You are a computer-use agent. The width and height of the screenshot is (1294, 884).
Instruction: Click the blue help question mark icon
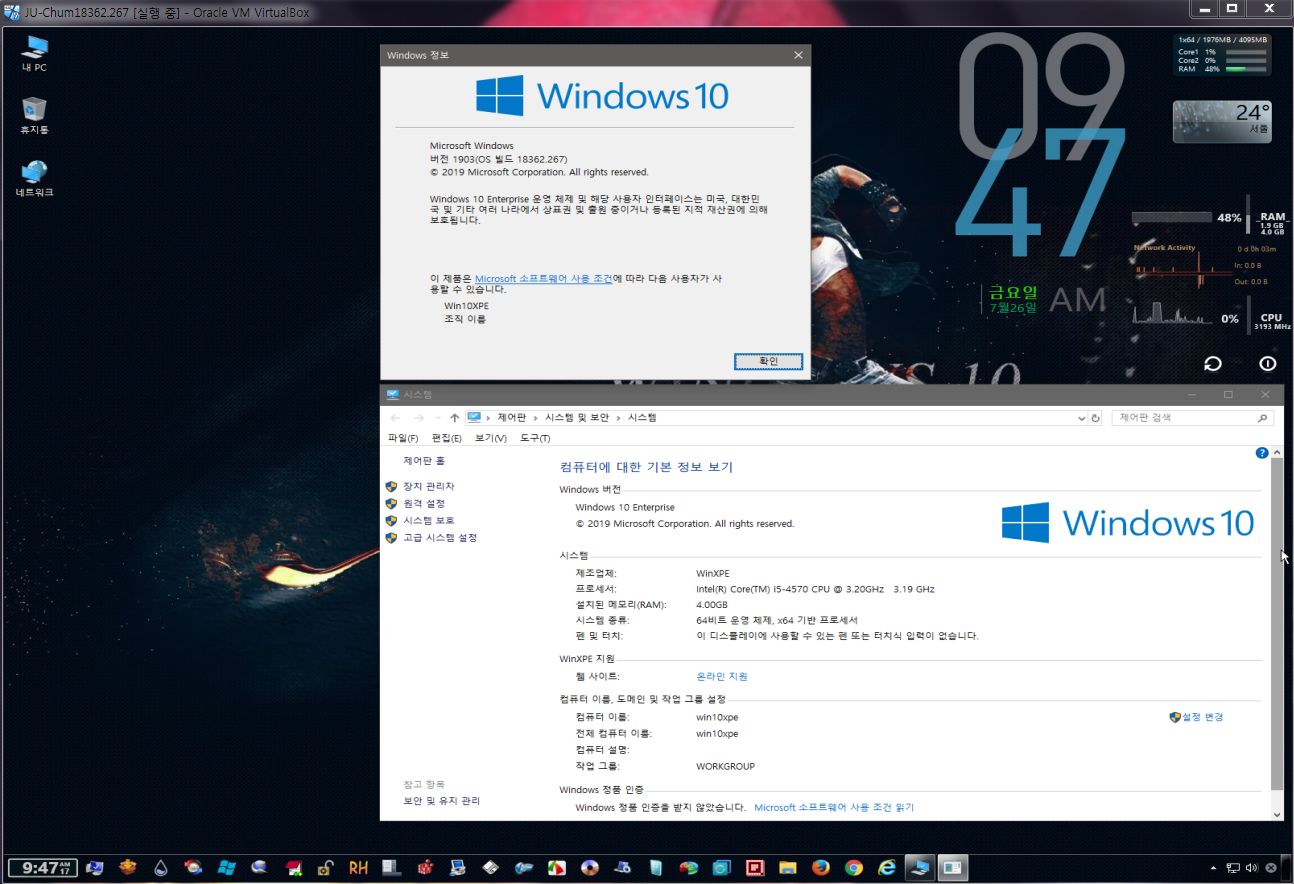(1261, 453)
